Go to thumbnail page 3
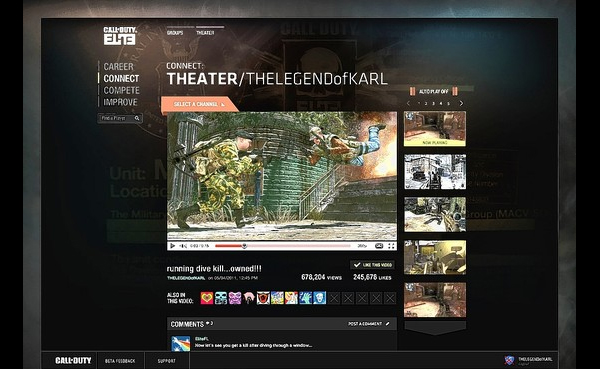600x369 pixels. click(x=433, y=103)
